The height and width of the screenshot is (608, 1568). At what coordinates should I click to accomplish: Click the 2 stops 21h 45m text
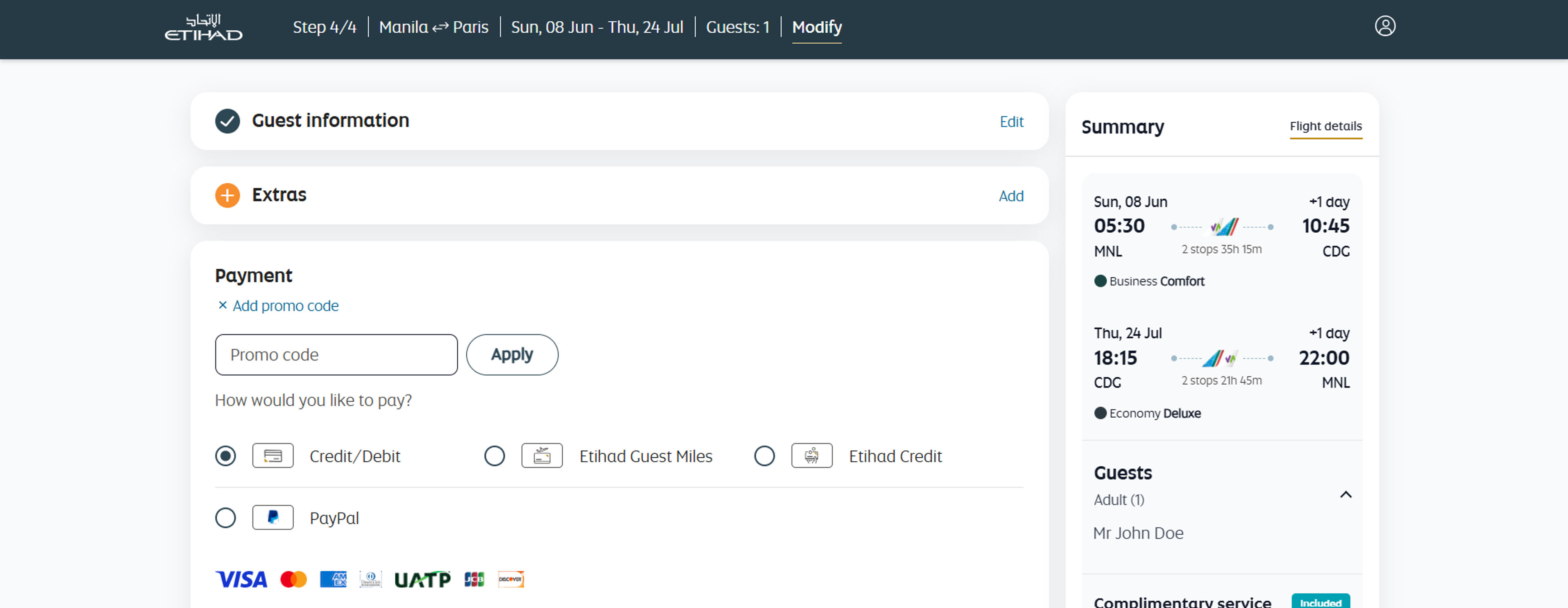click(1221, 381)
